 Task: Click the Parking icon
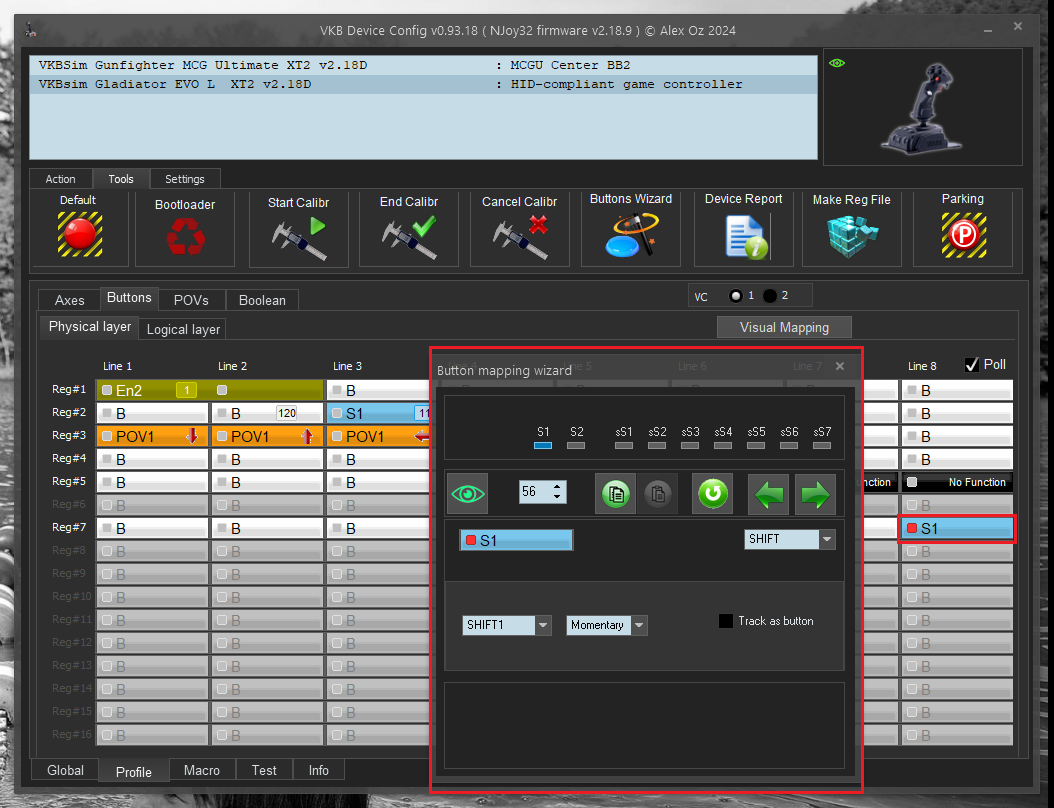pyautogui.click(x=962, y=235)
